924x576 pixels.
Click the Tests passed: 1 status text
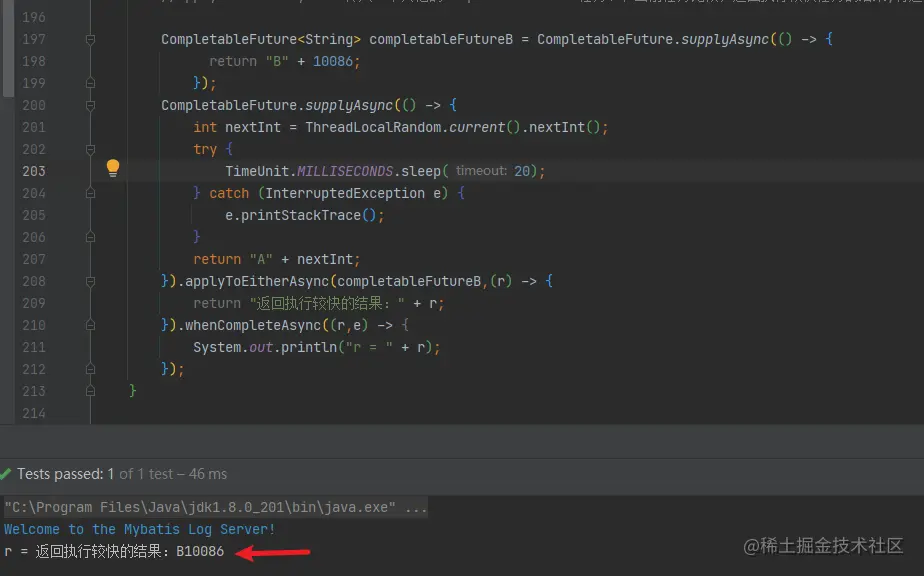[x=65, y=473]
